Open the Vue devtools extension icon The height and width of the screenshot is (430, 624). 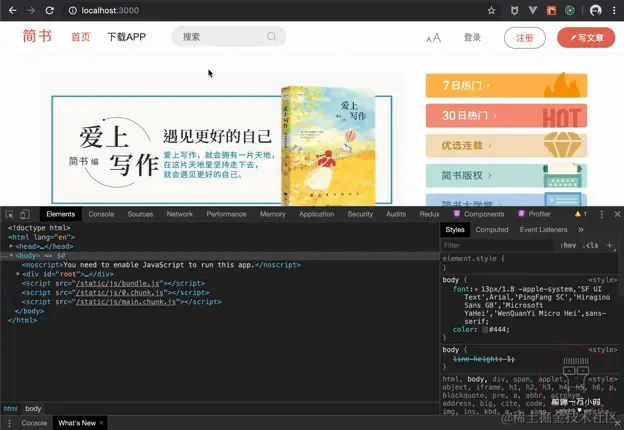[532, 11]
